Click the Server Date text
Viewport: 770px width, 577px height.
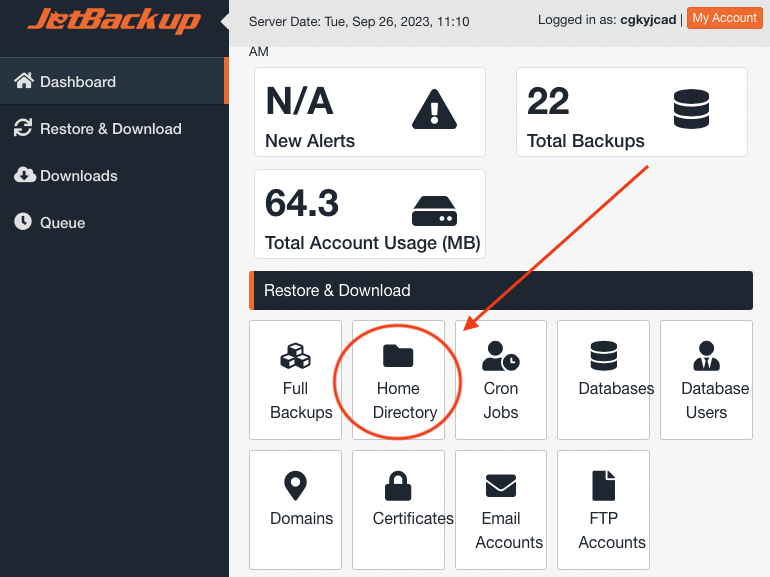(358, 22)
